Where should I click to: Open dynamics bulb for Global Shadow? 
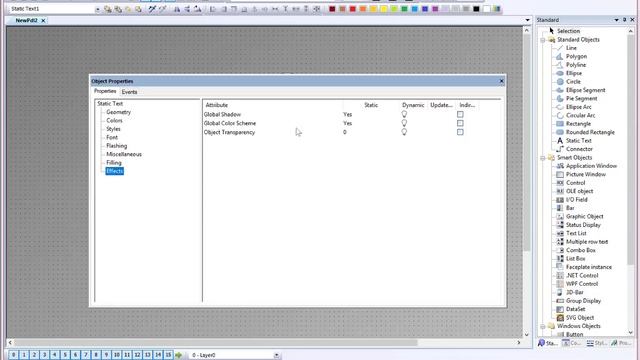[404, 114]
